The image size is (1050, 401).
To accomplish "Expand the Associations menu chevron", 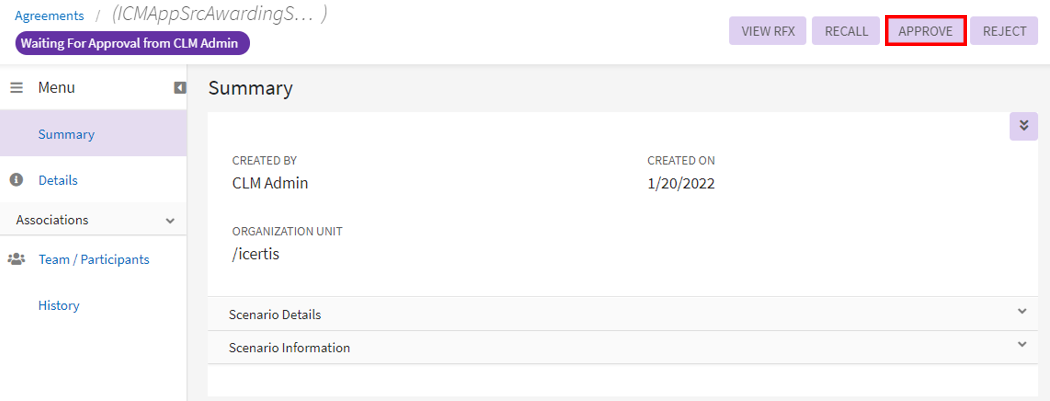I will tap(170, 220).
